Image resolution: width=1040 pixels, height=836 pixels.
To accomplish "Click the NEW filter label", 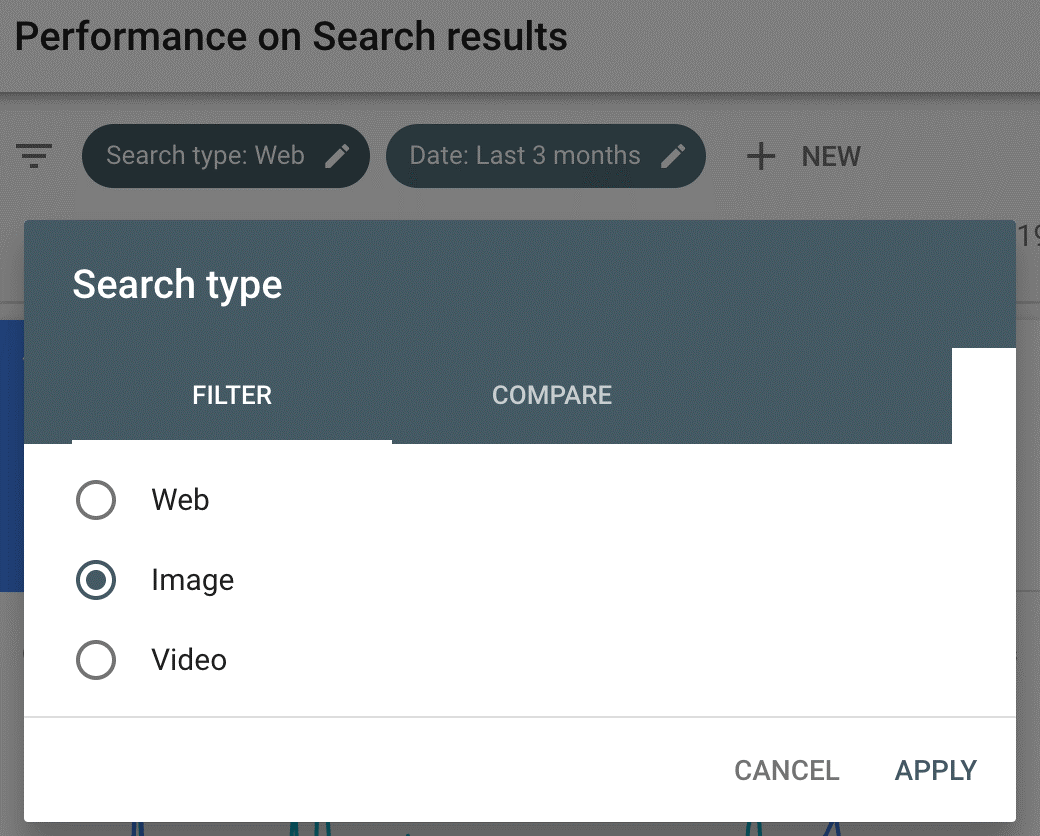I will click(831, 157).
